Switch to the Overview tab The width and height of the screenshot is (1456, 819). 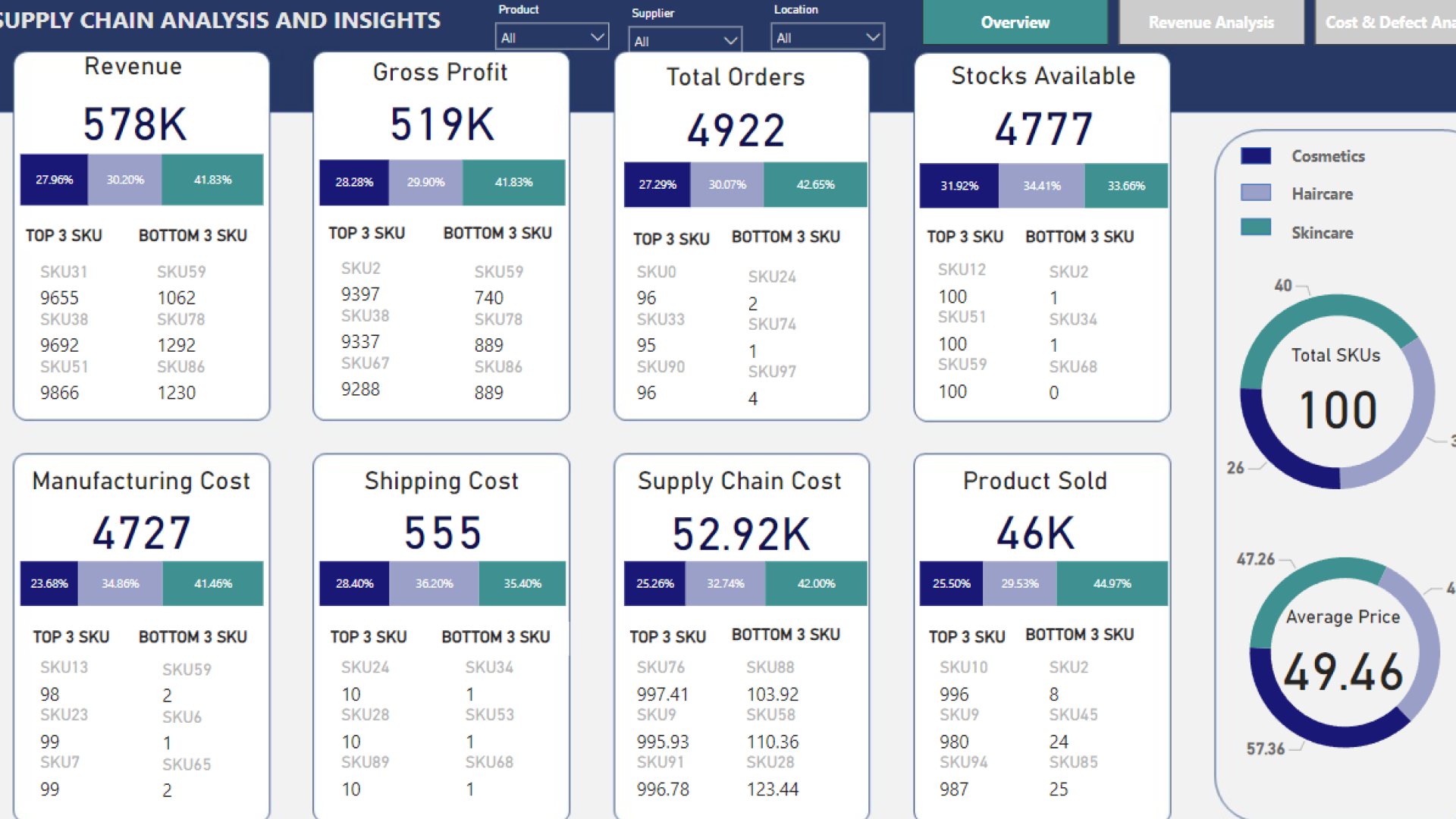tap(1015, 22)
